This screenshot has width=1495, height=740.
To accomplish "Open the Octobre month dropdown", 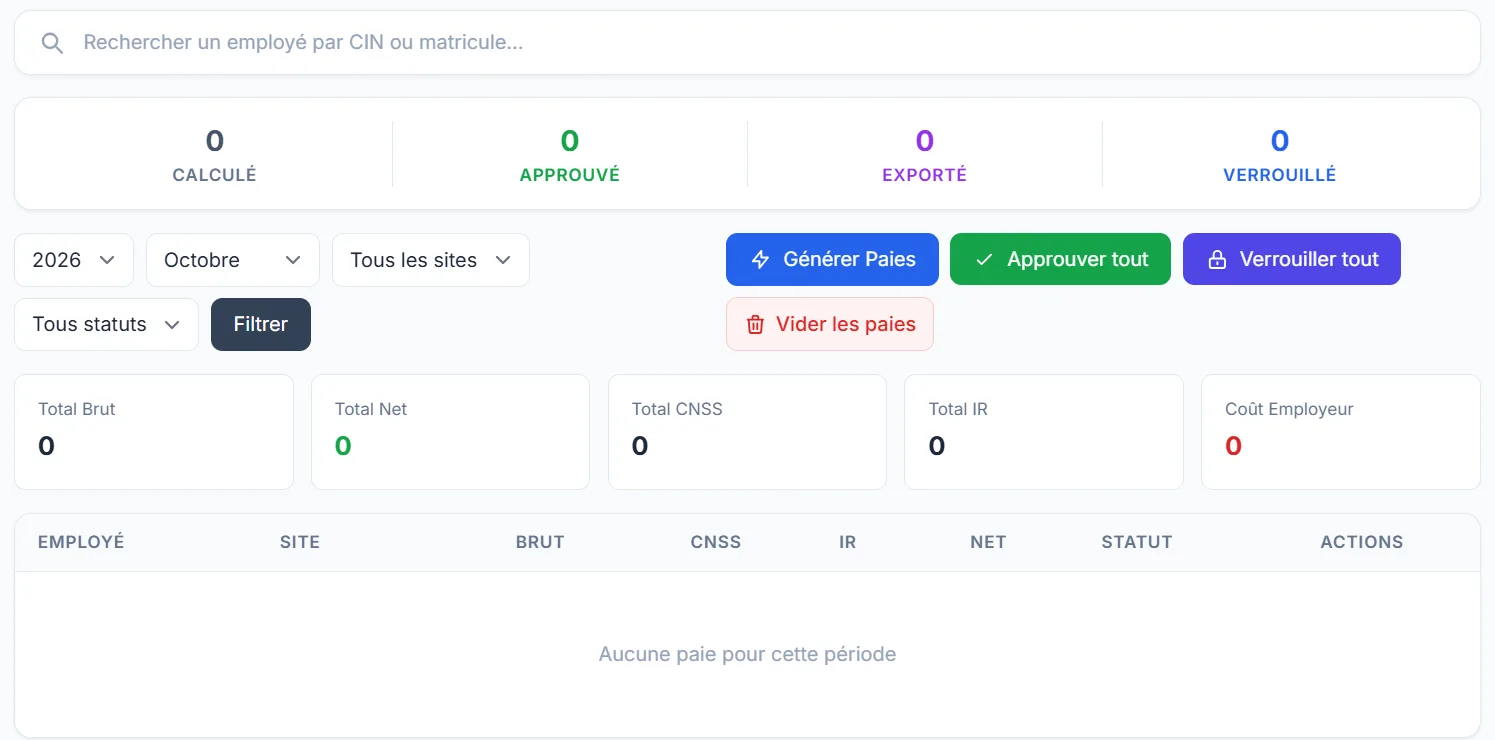I will [x=233, y=260].
